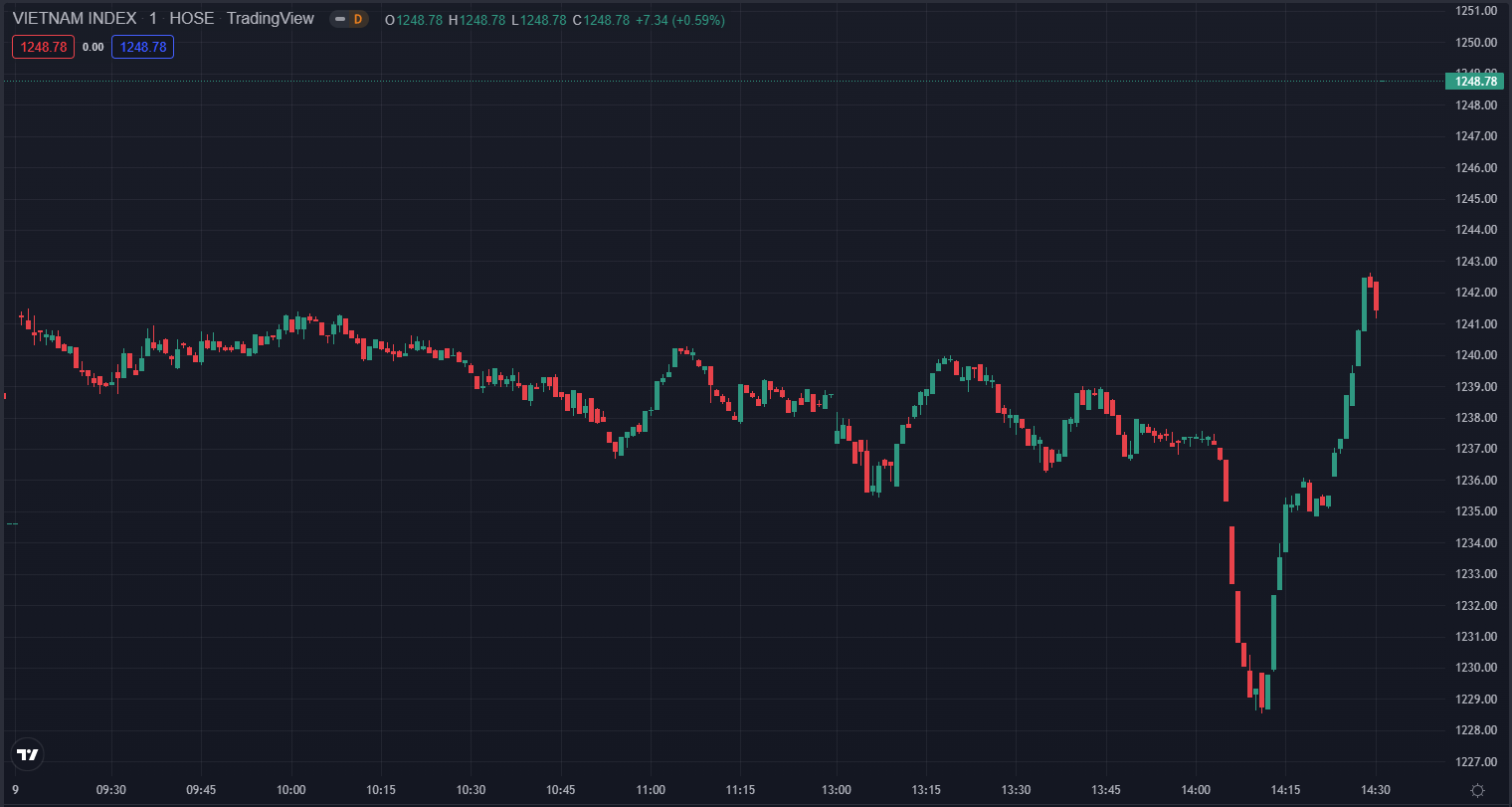Click 1245.00 on the price scale

click(1476, 199)
